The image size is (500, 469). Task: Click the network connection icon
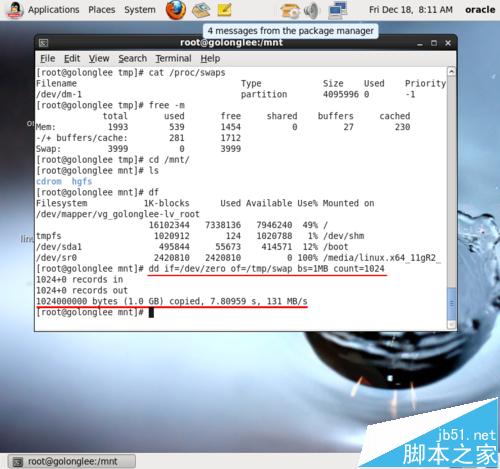pos(337,10)
